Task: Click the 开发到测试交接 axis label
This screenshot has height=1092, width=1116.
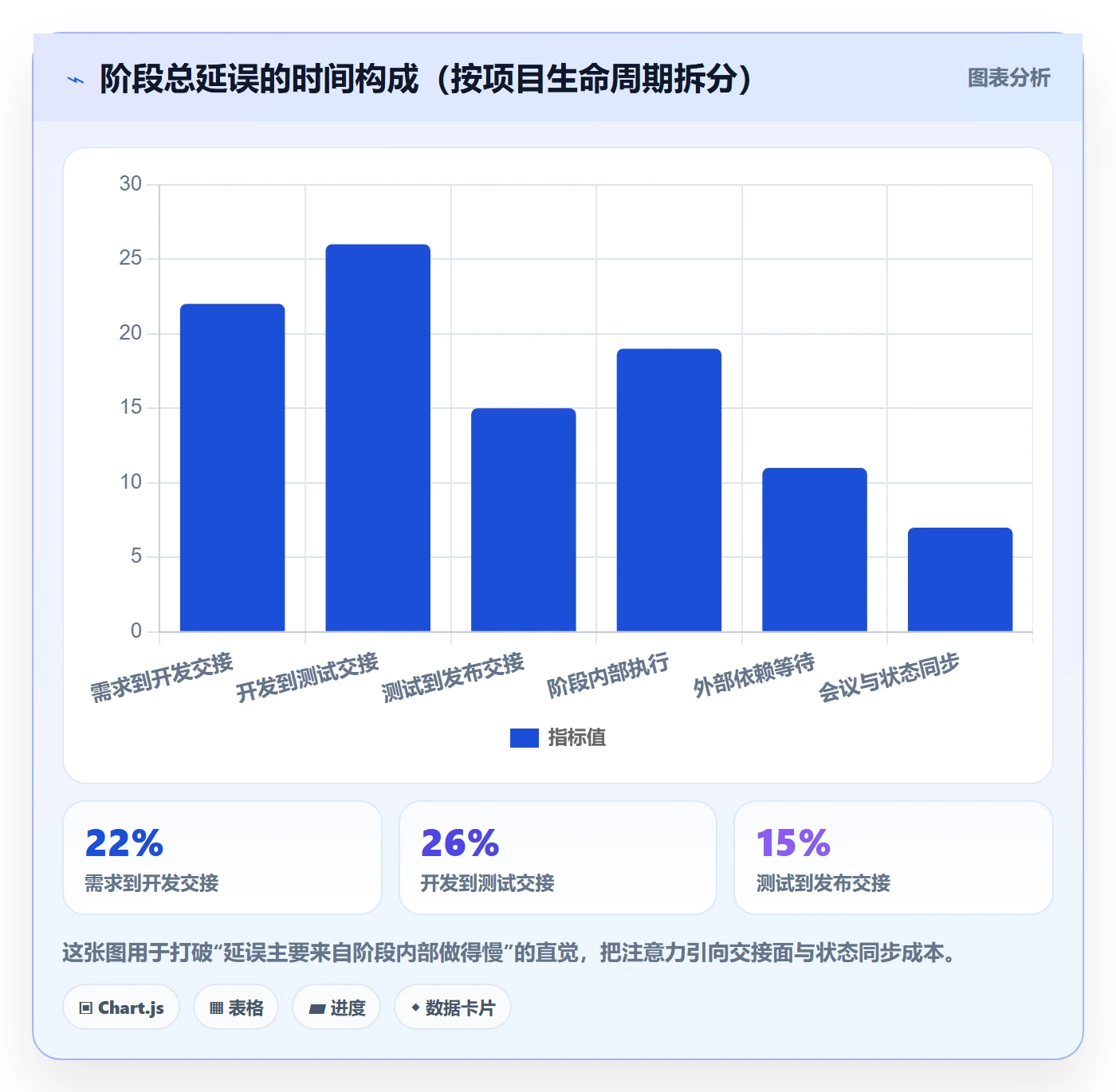Action: point(307,678)
